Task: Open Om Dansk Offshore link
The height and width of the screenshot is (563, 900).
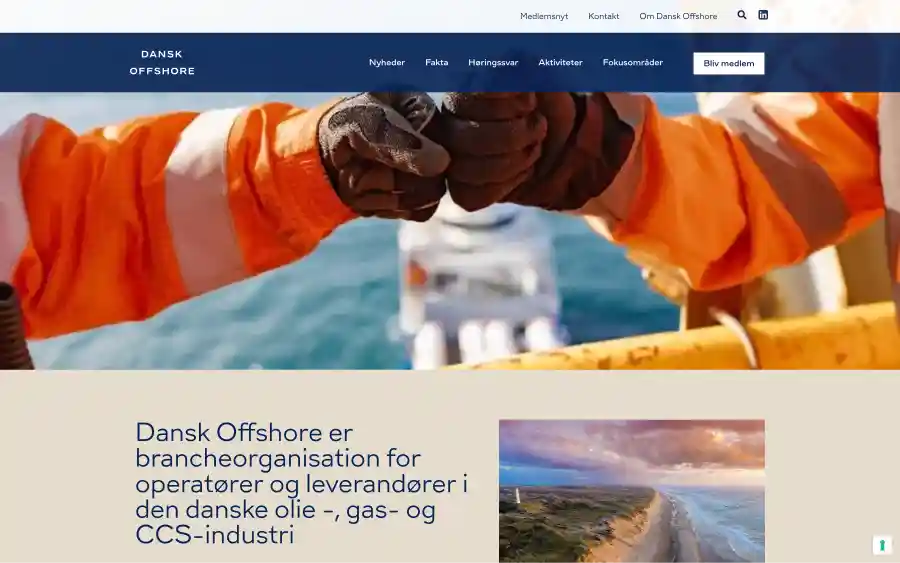Action: point(678,16)
